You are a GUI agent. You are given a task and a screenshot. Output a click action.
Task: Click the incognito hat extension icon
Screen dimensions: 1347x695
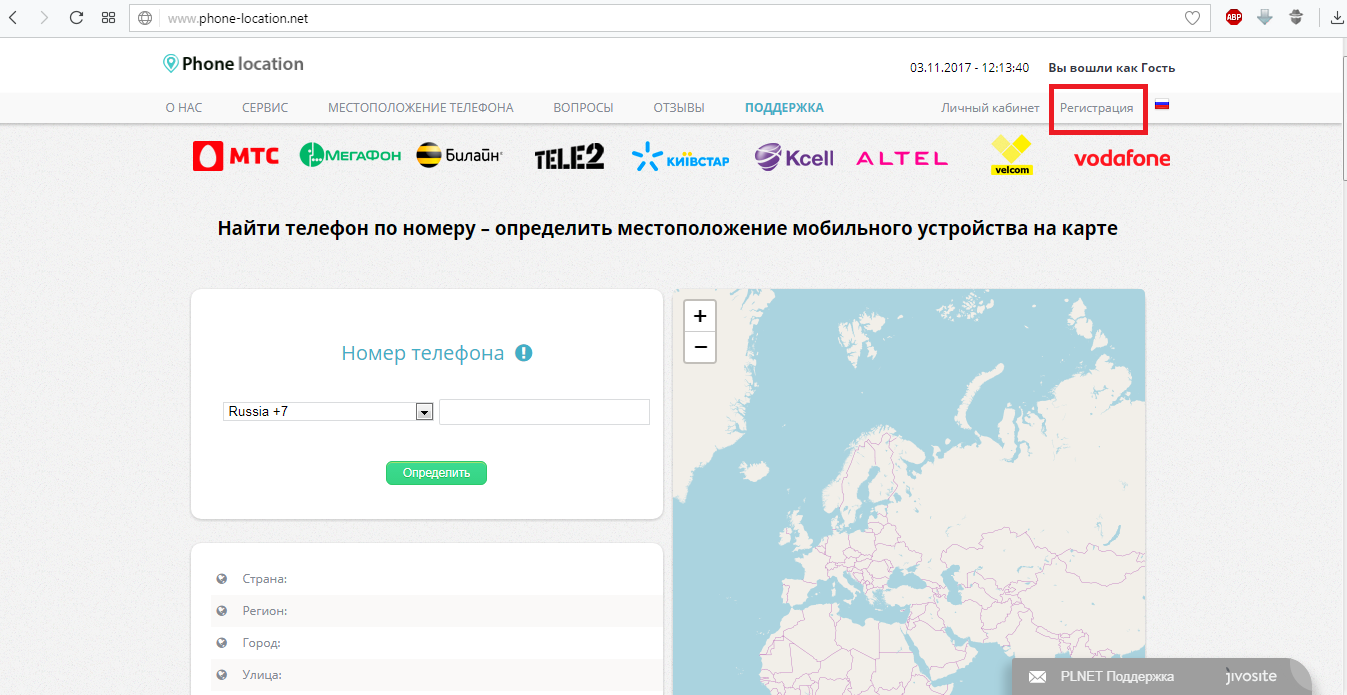coord(1296,17)
